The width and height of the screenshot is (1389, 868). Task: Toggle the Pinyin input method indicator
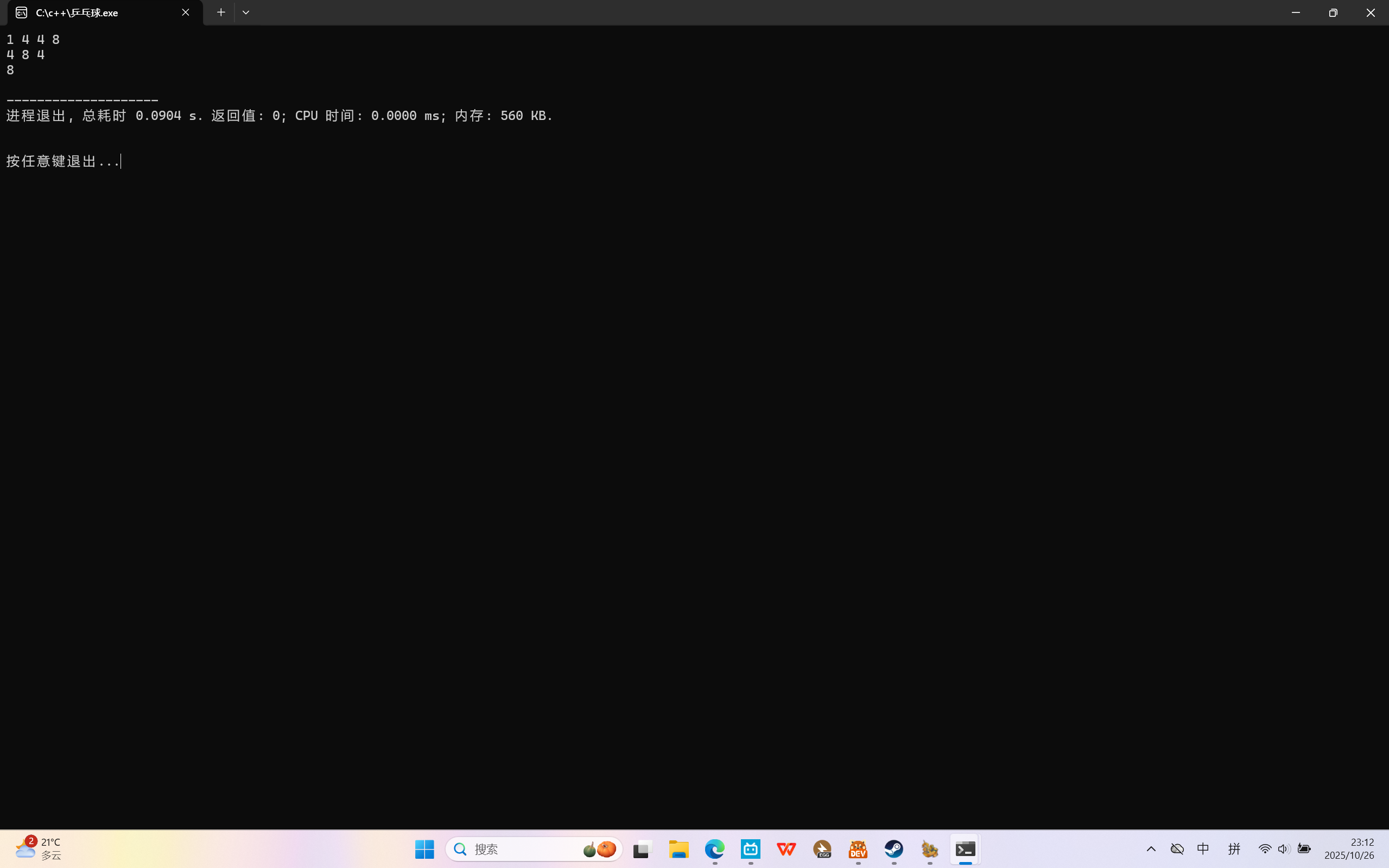point(1234,849)
